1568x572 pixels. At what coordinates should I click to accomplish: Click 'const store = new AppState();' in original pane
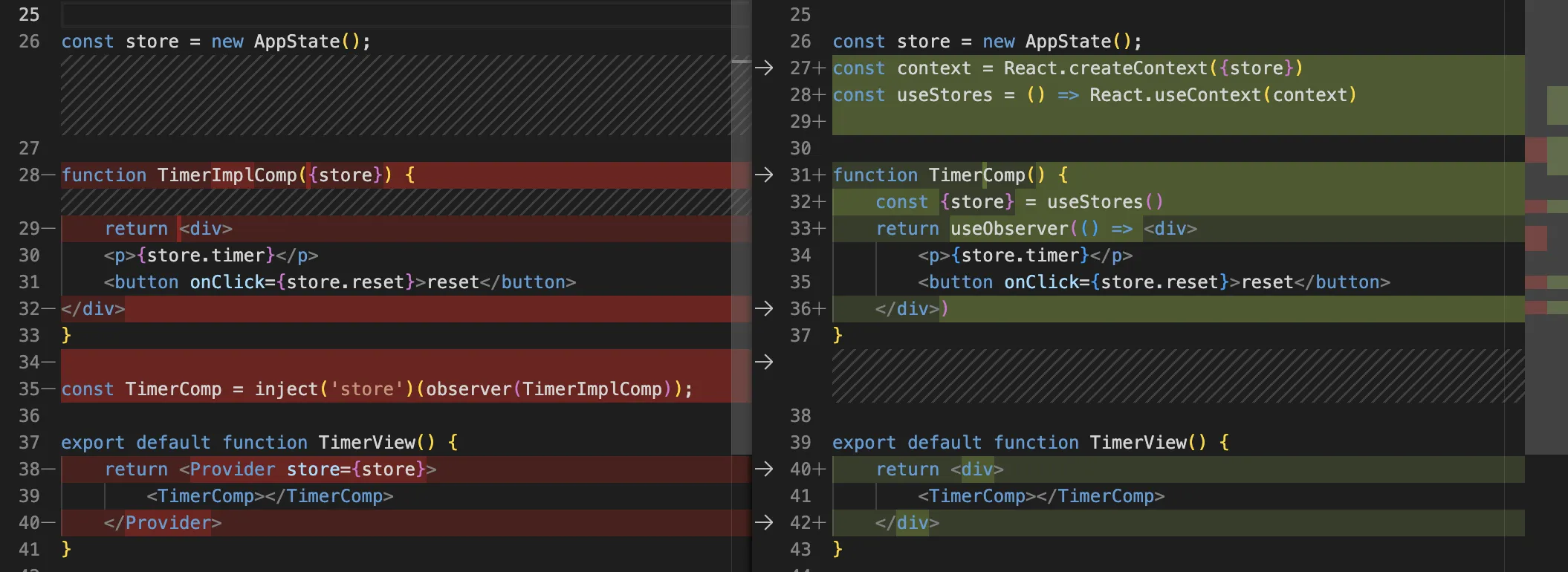[216, 42]
